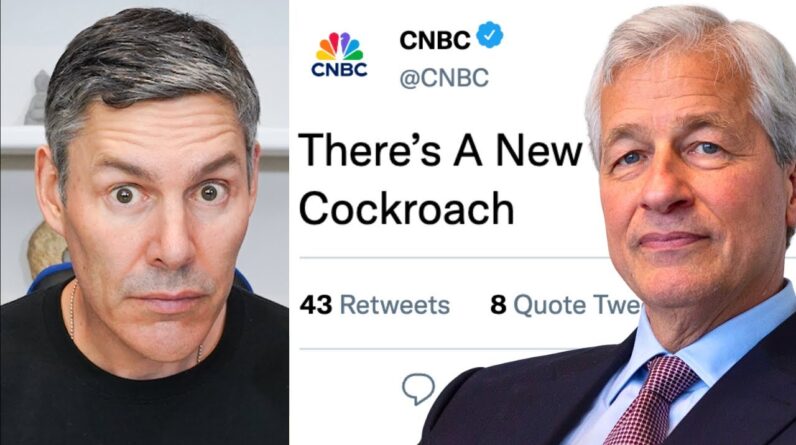The image size is (796, 445).
Task: Click the CNBC peacock logo avatar
Action: click(x=339, y=55)
